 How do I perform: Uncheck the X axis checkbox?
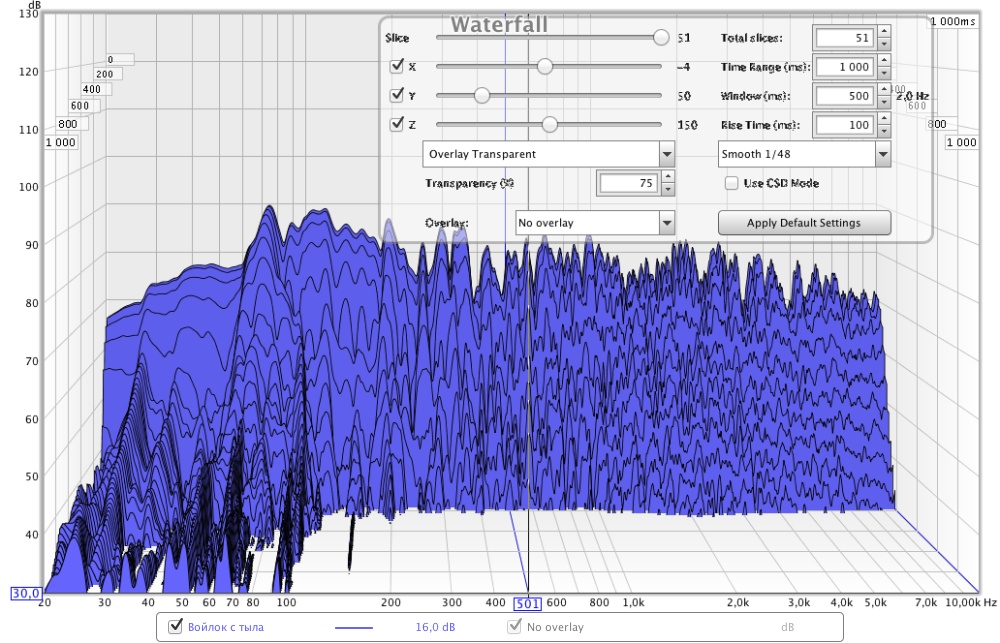397,67
